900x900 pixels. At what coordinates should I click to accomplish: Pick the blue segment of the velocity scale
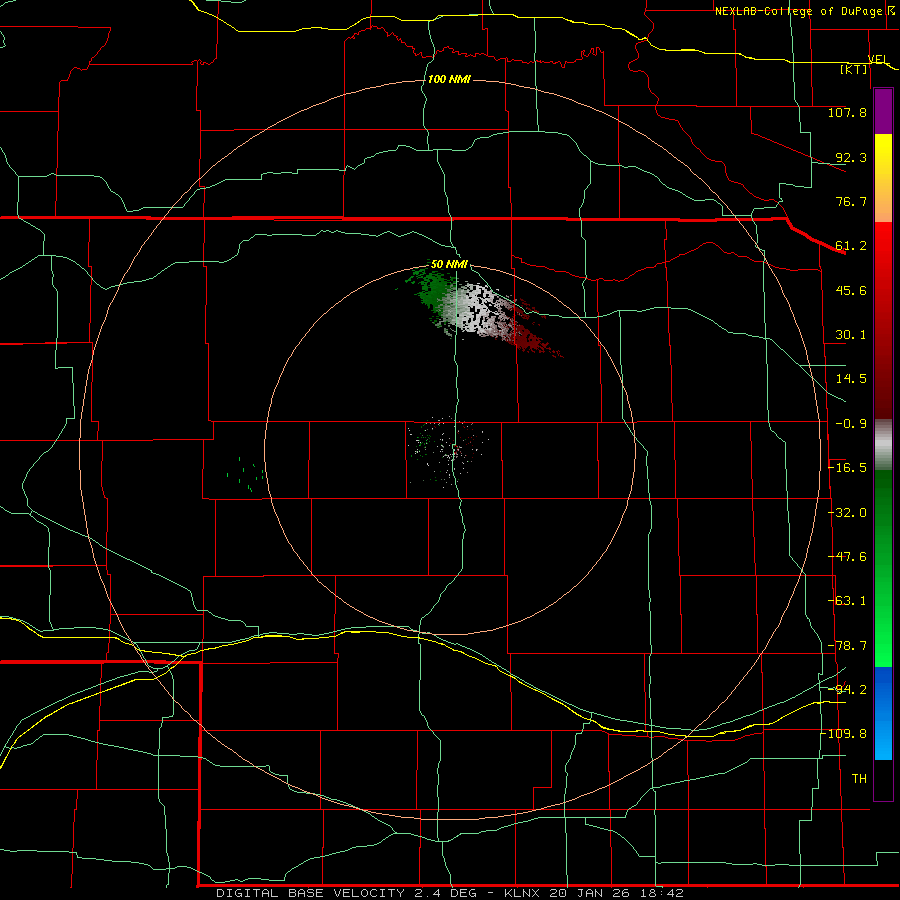tap(883, 713)
